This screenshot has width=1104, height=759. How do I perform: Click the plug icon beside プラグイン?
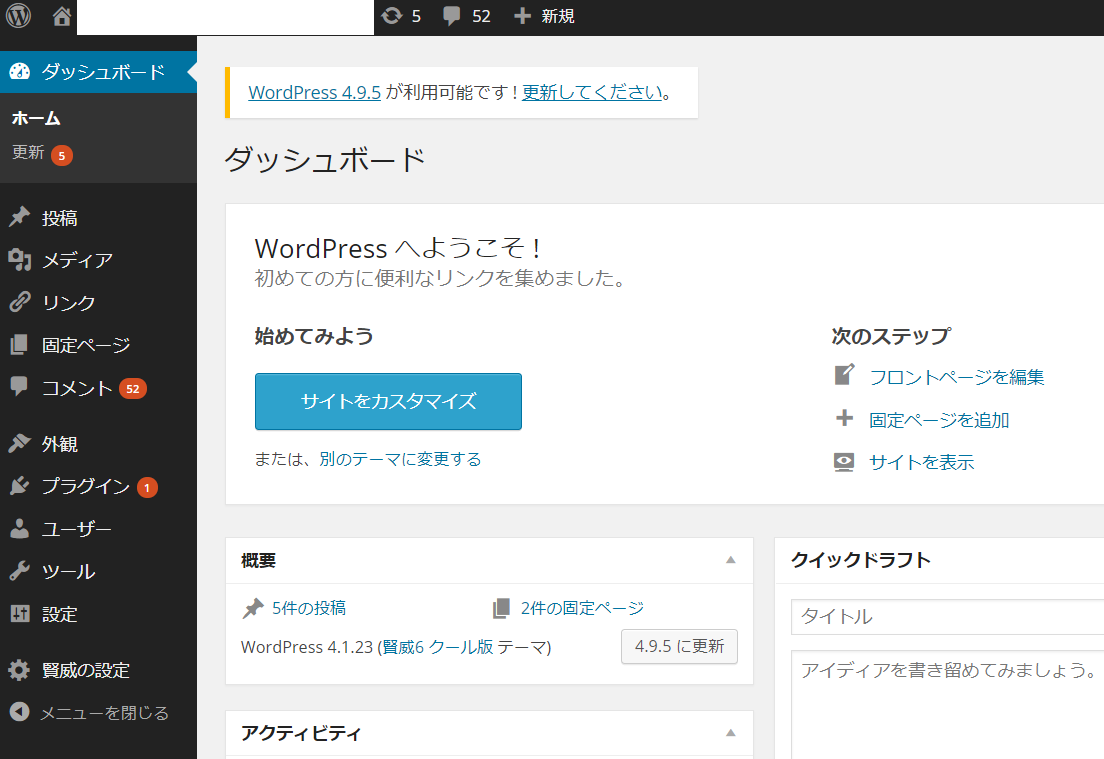coord(20,486)
